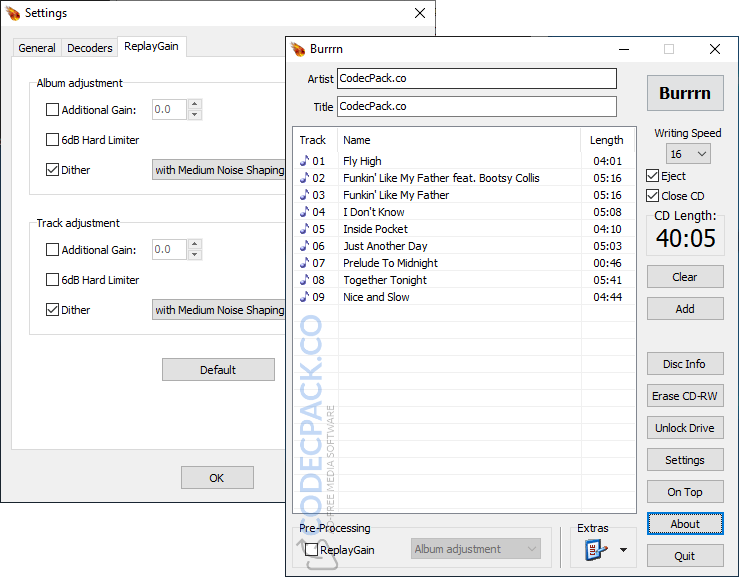Click the Burrrn flame icon in title bar
This screenshot has height=577, width=739.
click(298, 49)
